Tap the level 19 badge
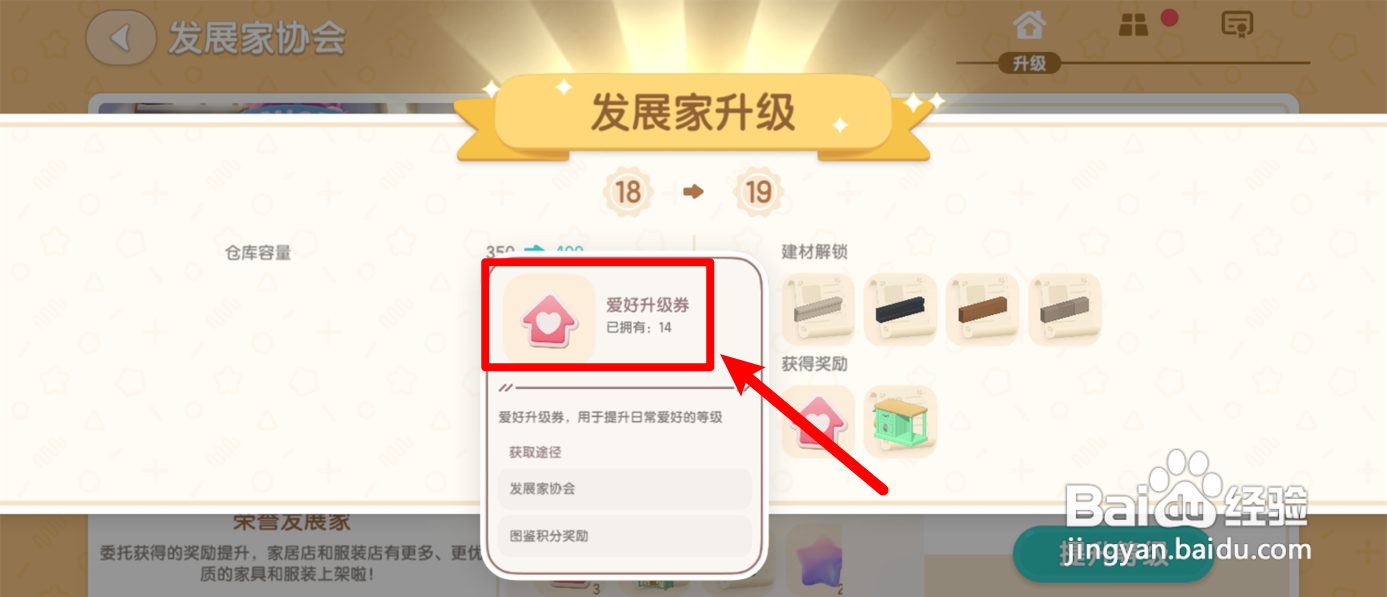This screenshot has width=1387, height=597. click(758, 191)
